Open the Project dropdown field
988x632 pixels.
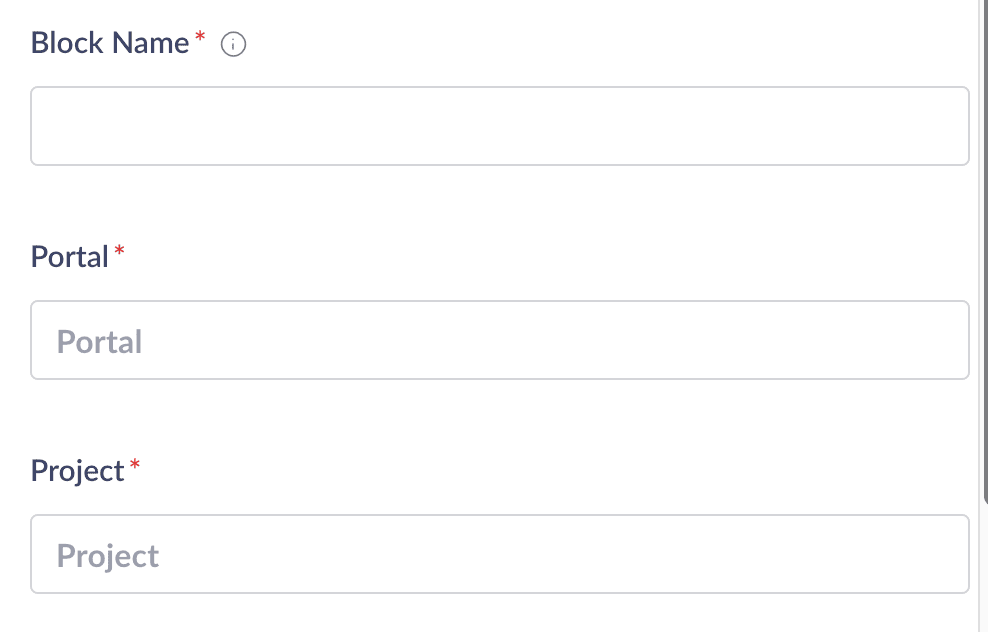(500, 554)
